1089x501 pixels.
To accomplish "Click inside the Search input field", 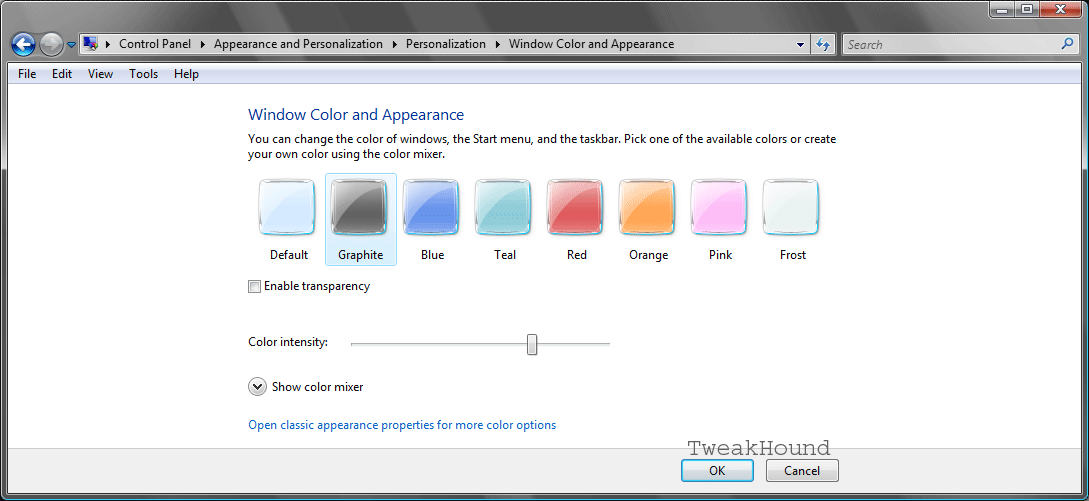I will point(950,44).
